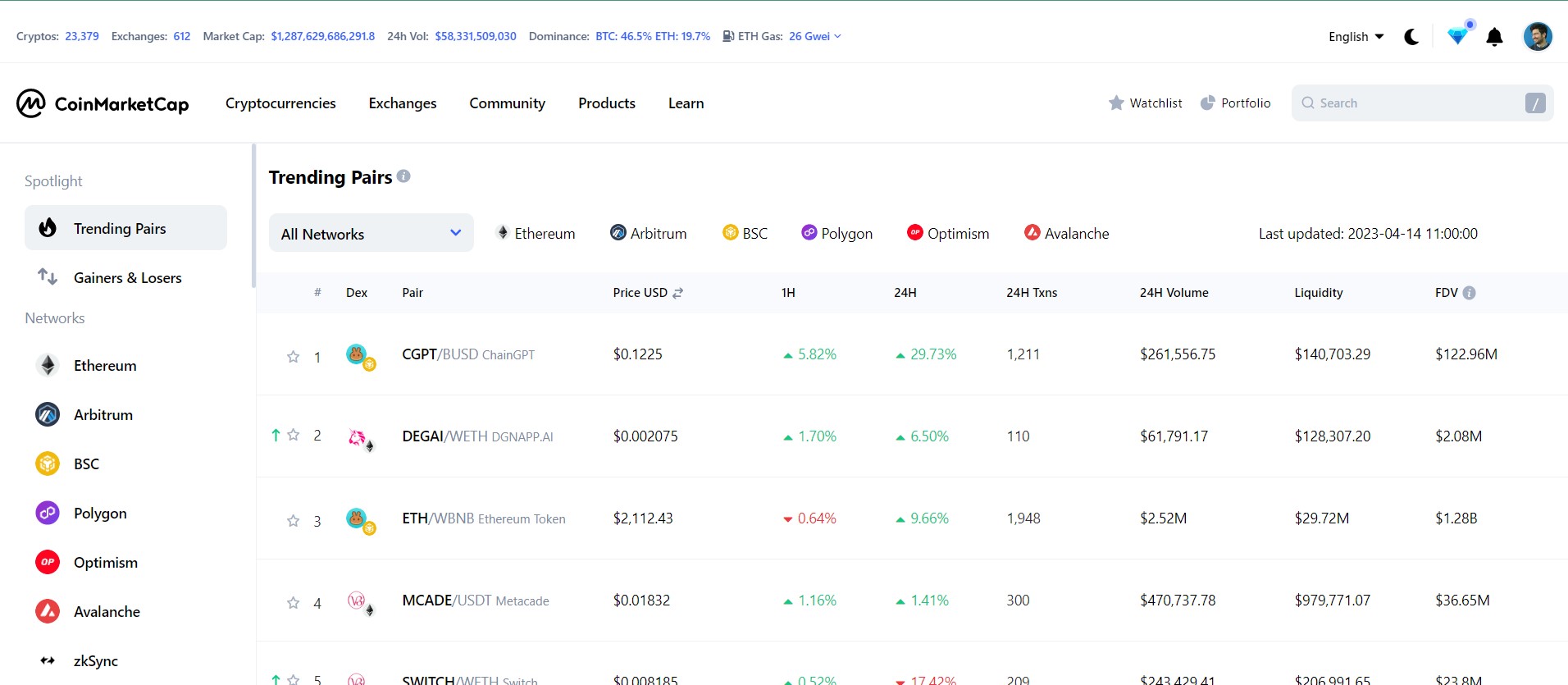Sort by Liquidity column
This screenshot has height=685, width=1568.
pos(1319,293)
